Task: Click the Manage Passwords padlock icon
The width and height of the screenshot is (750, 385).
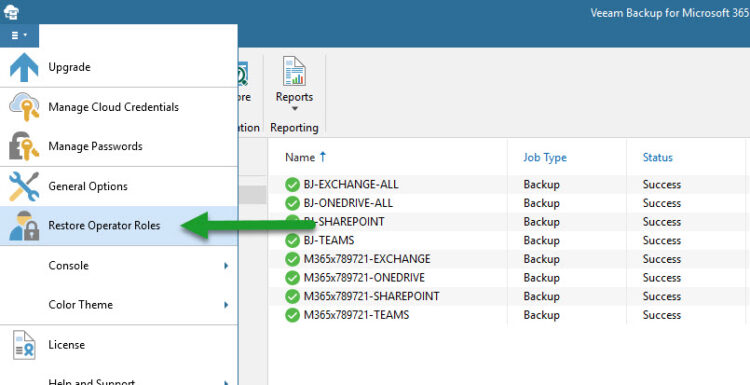Action: [24, 146]
